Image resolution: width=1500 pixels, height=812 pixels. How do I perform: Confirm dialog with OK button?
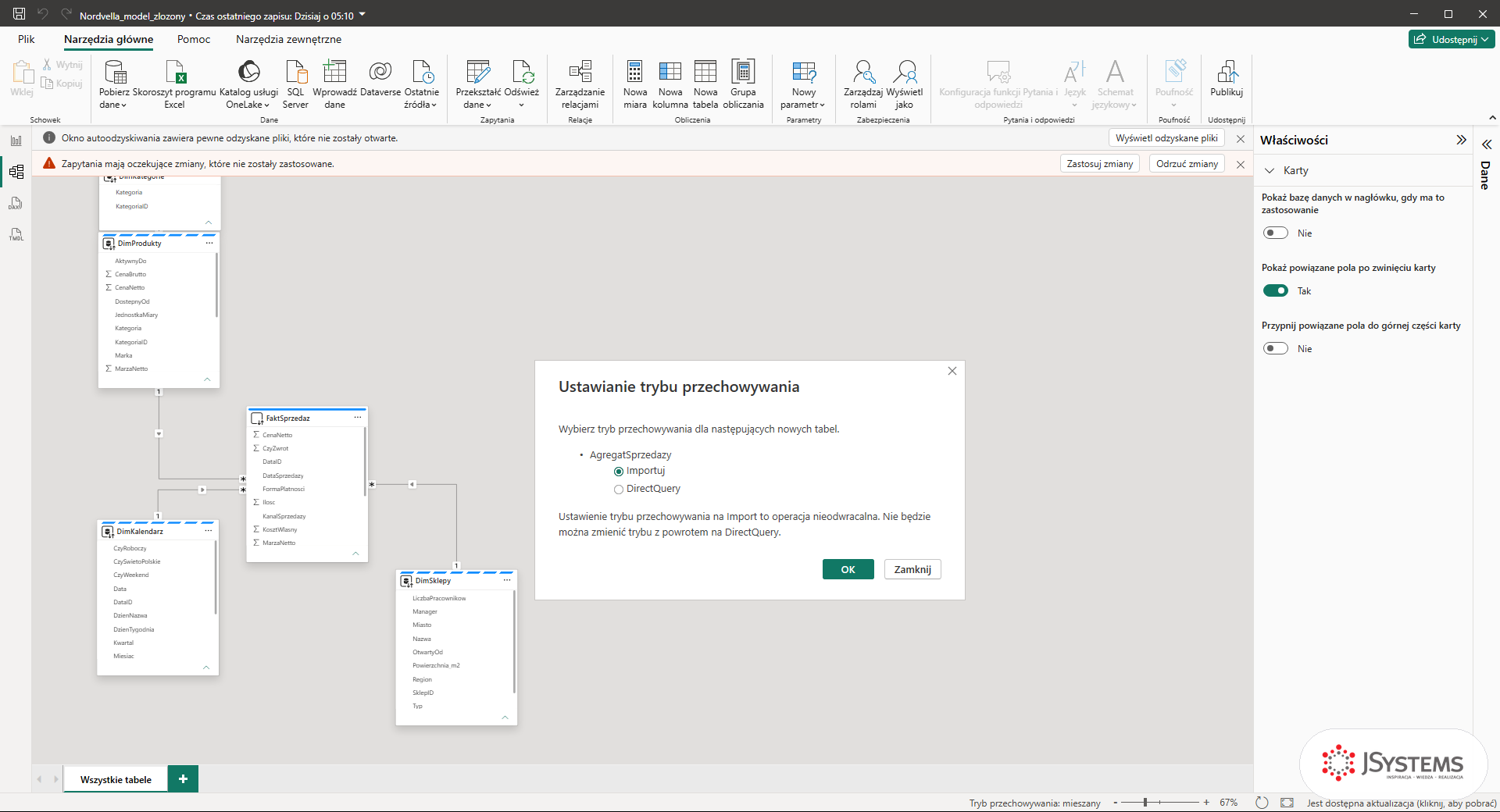click(x=848, y=569)
